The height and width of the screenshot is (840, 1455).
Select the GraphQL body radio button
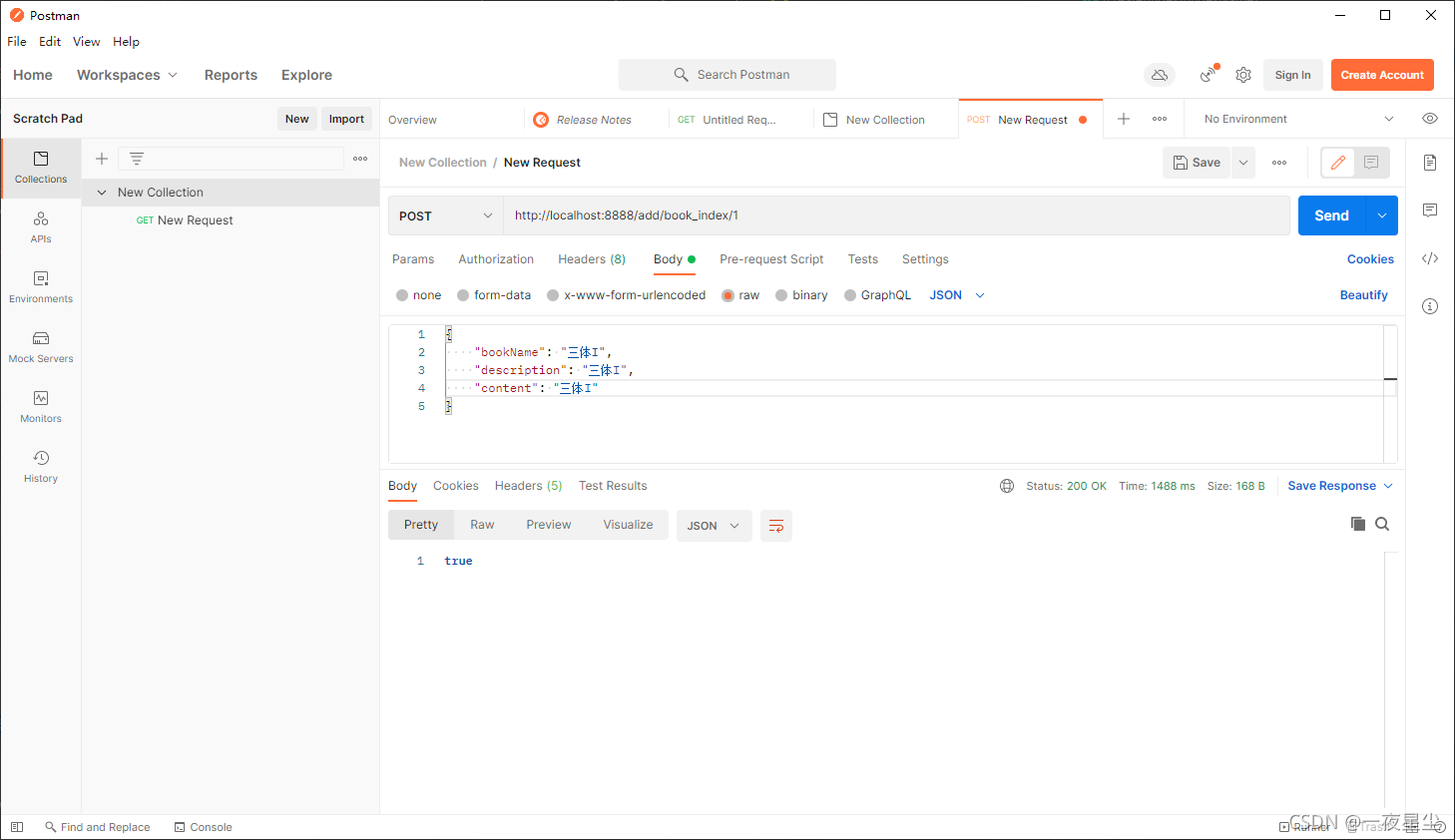click(850, 295)
